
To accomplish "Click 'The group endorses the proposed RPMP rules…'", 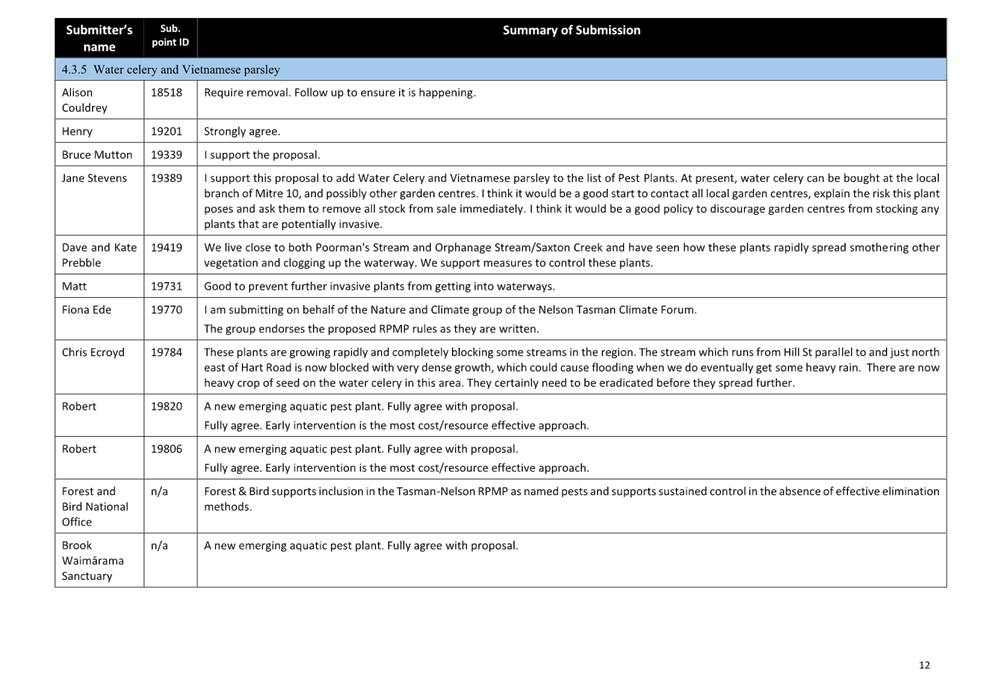I will (371, 329).
